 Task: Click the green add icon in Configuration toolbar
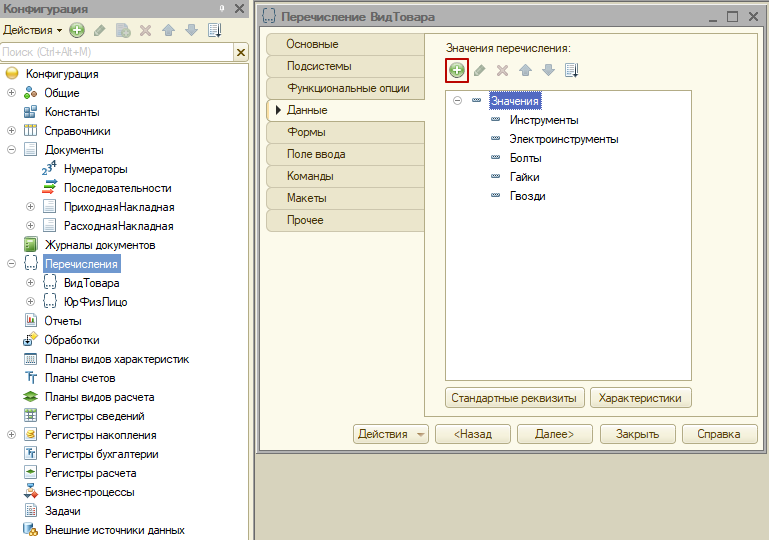coord(77,30)
